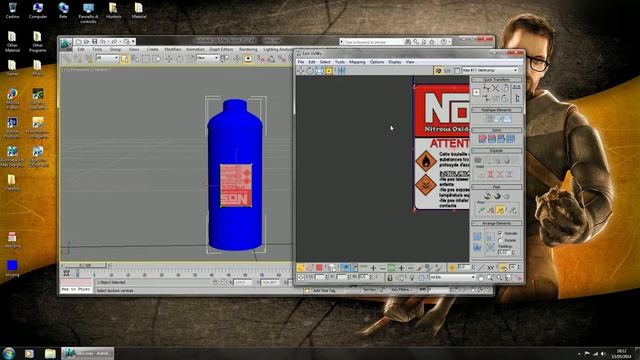Open the Windows Start button
The height and width of the screenshot is (360, 640).
click(x=9, y=353)
